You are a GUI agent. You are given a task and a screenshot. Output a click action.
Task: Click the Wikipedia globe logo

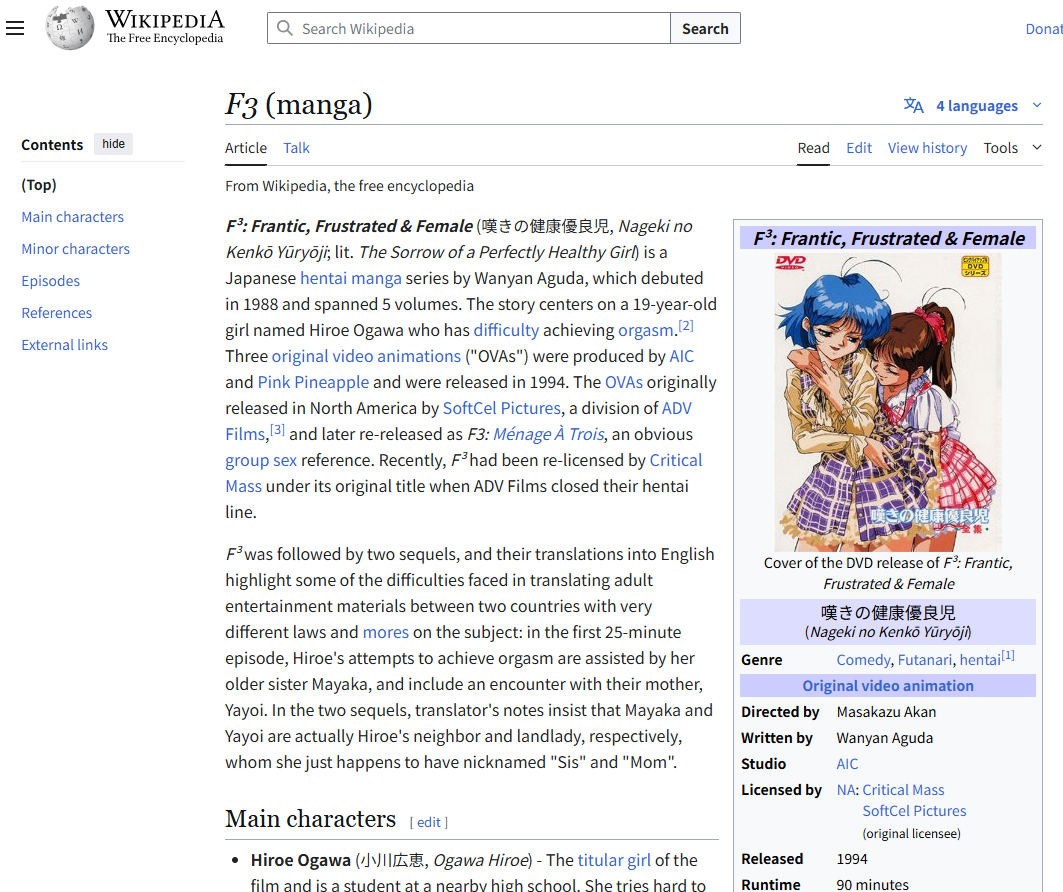click(70, 28)
